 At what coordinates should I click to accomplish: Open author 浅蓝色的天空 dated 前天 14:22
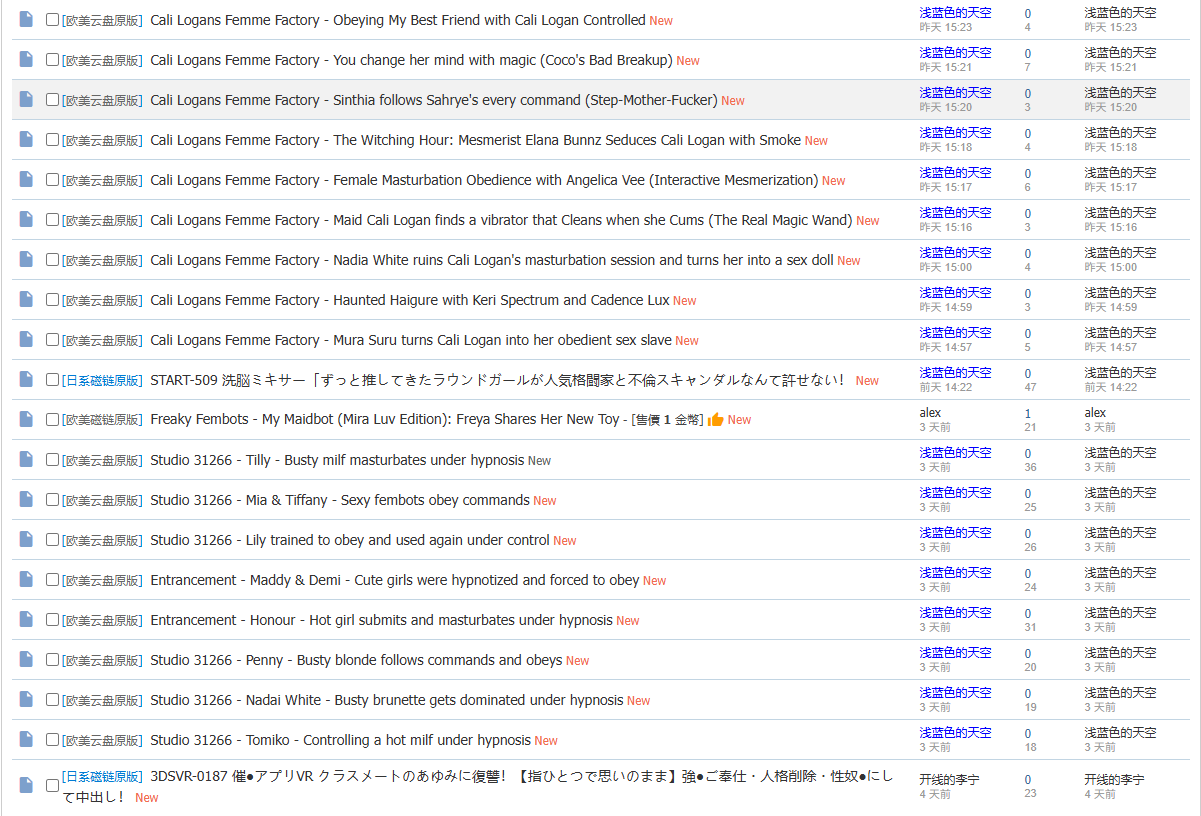tap(955, 373)
